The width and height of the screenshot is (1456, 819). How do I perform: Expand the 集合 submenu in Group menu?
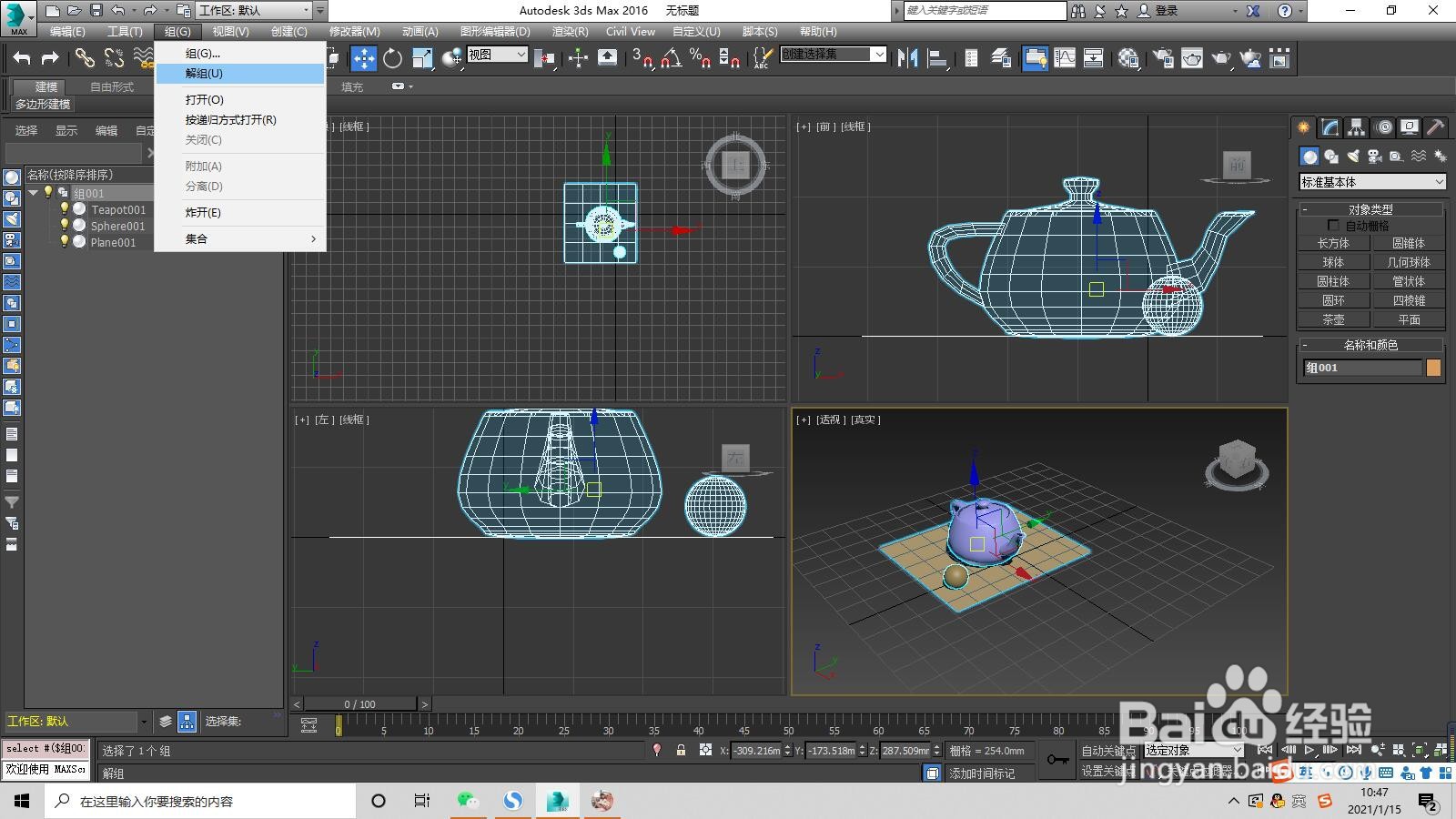[x=197, y=238]
